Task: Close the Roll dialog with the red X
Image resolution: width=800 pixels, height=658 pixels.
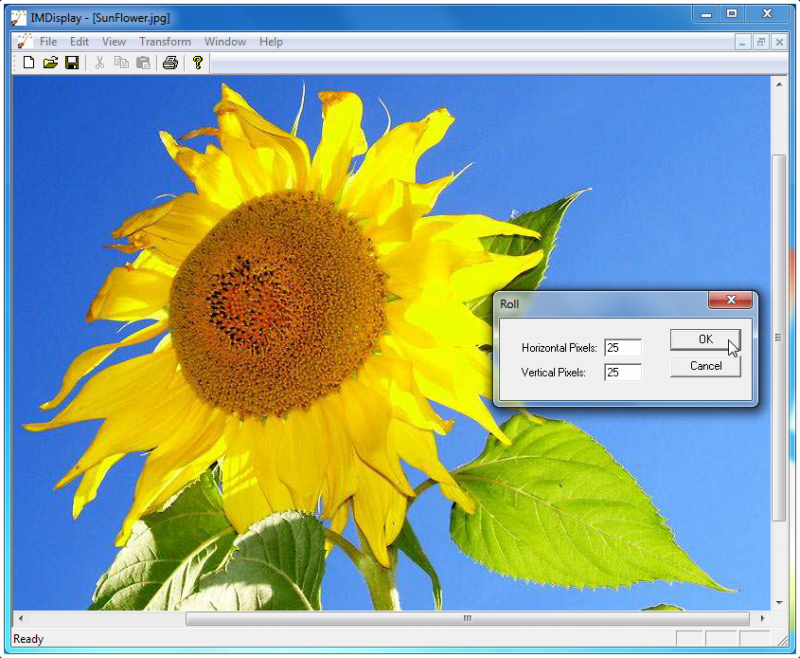Action: 731,300
